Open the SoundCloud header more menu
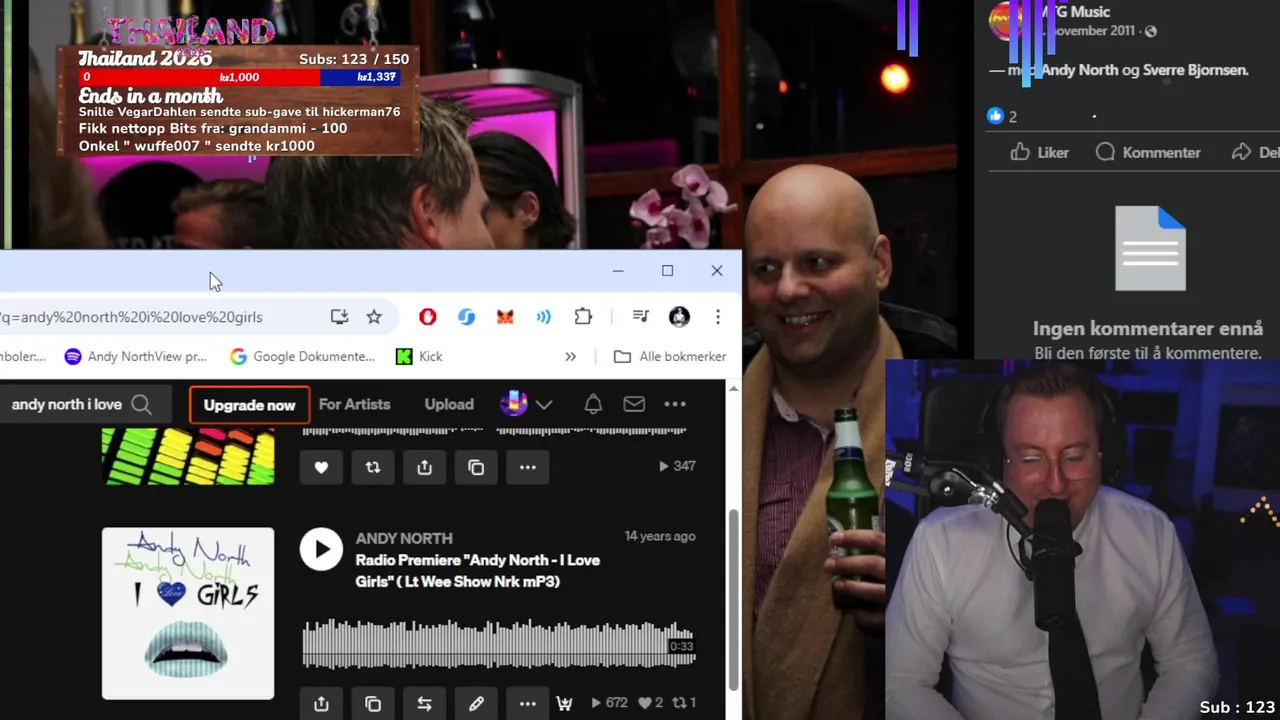 point(675,404)
